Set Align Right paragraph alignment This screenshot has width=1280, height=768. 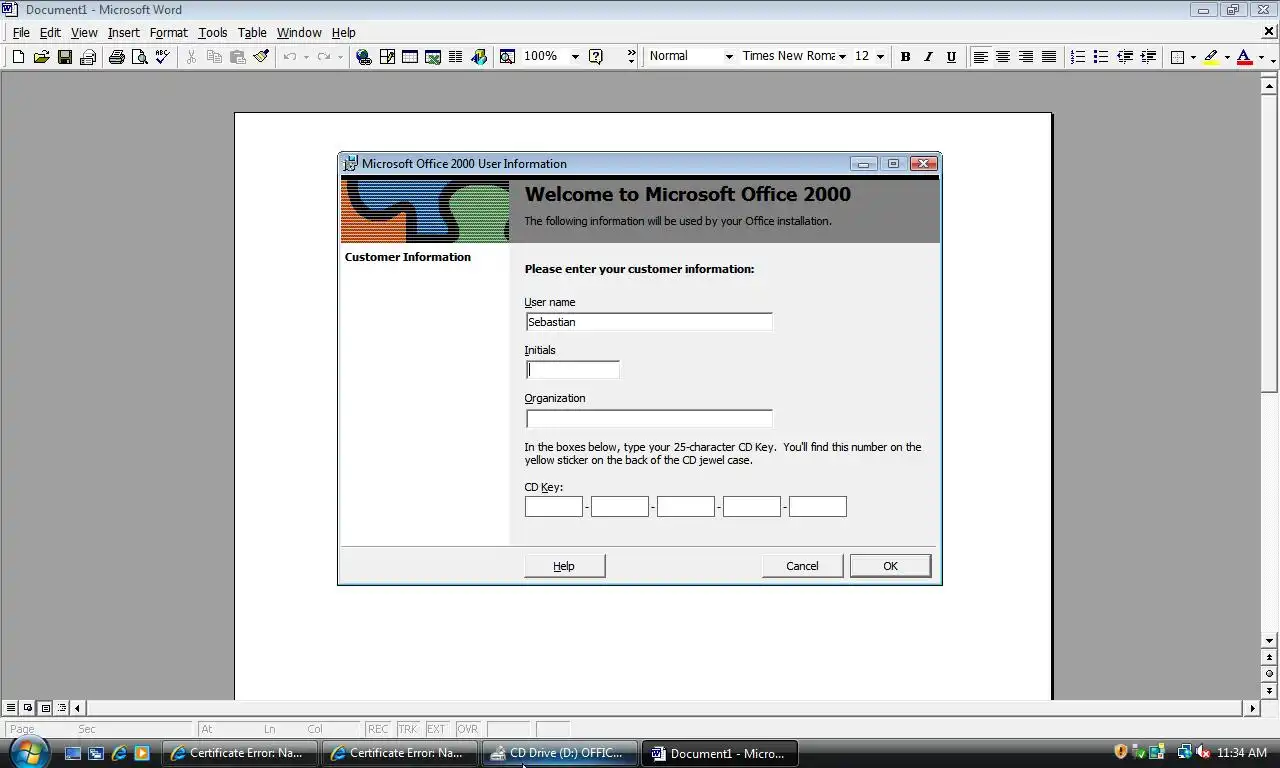(1026, 57)
